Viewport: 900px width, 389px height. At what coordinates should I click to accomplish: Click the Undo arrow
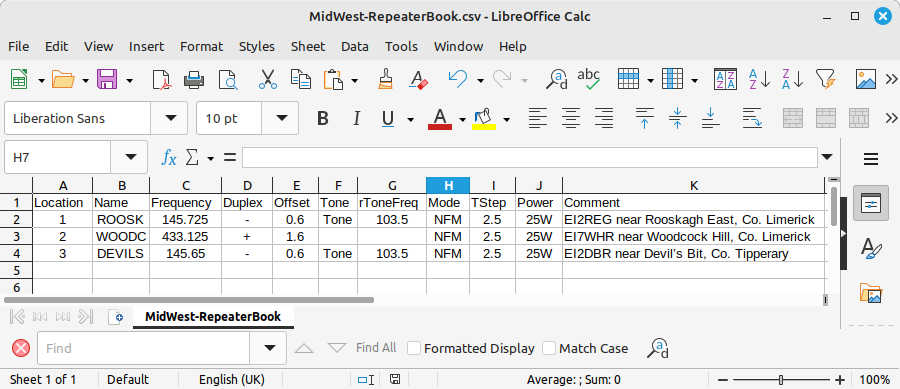click(x=457, y=79)
